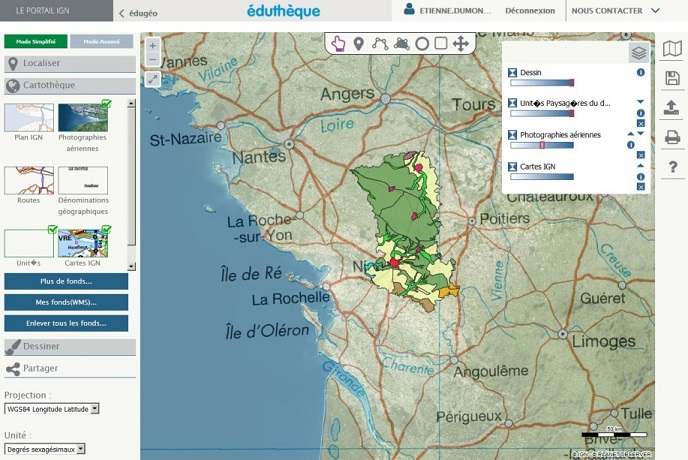Click Plus de fonds button
The width and height of the screenshot is (688, 460).
(x=66, y=281)
